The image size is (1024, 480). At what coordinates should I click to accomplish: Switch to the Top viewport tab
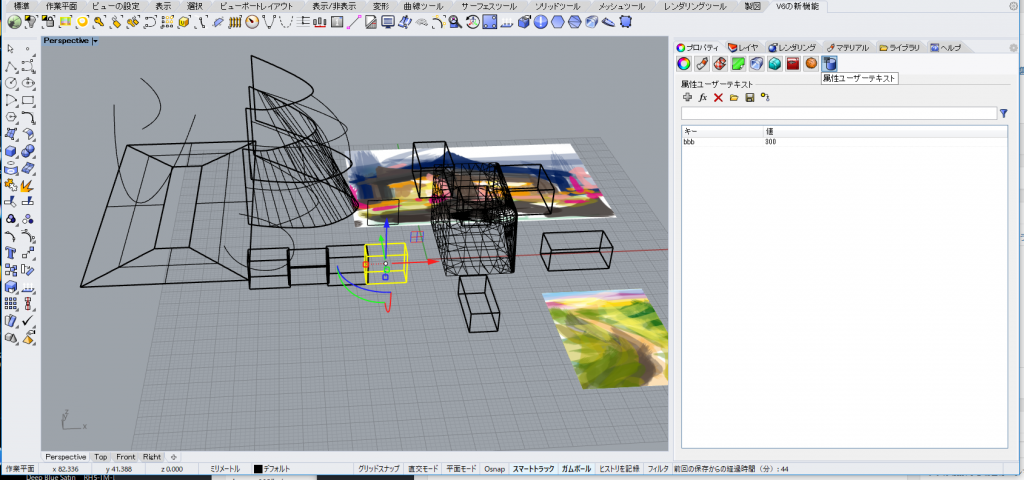[x=101, y=456]
